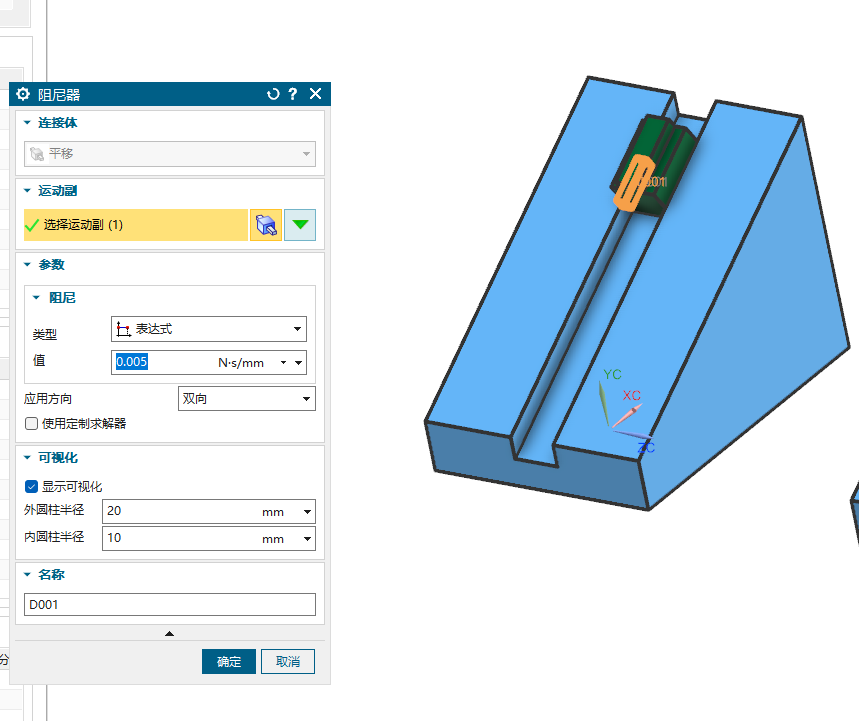
Task: Collapse the 连接体 section
Action: pos(28,123)
